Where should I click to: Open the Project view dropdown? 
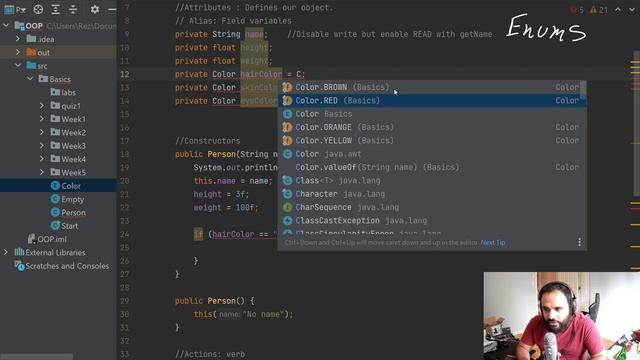point(15,9)
